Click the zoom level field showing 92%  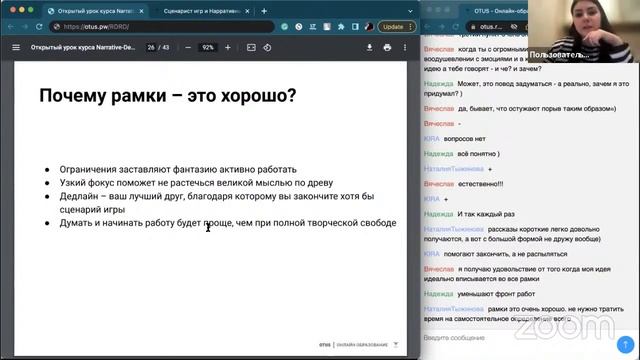coord(208,47)
